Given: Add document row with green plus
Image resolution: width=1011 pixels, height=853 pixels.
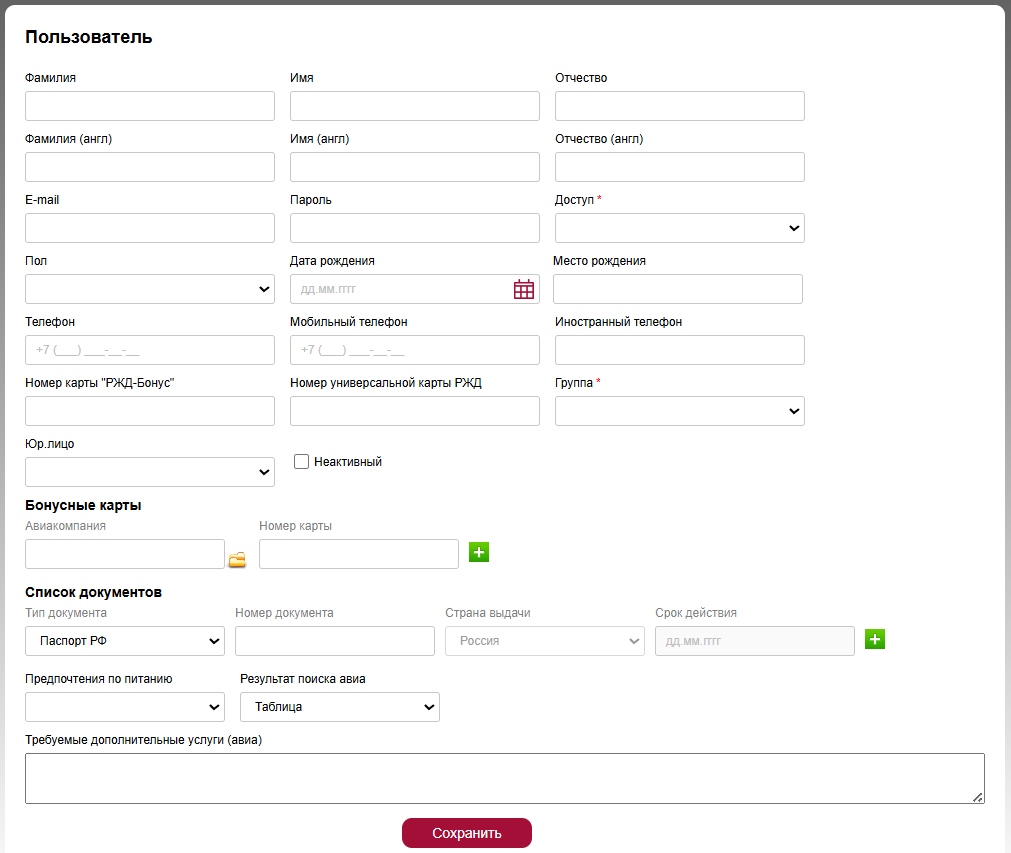Looking at the screenshot, I should coord(874,639).
